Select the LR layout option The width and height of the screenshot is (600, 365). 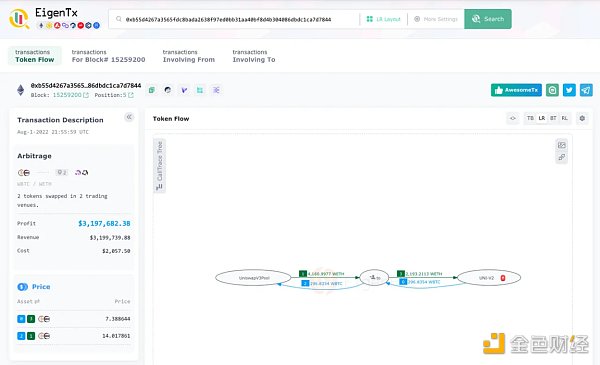pos(541,118)
